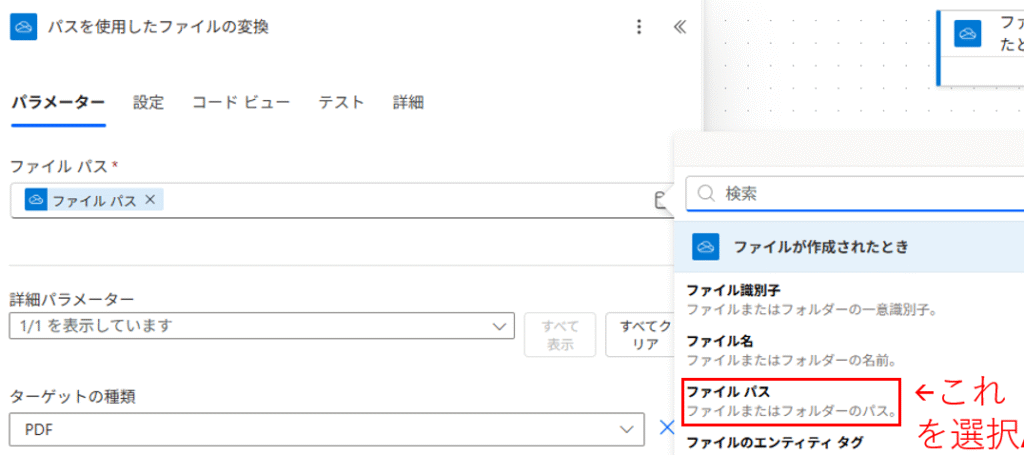Click the folder picker icon in the file path field
1024x455 pixels.
click(x=660, y=201)
